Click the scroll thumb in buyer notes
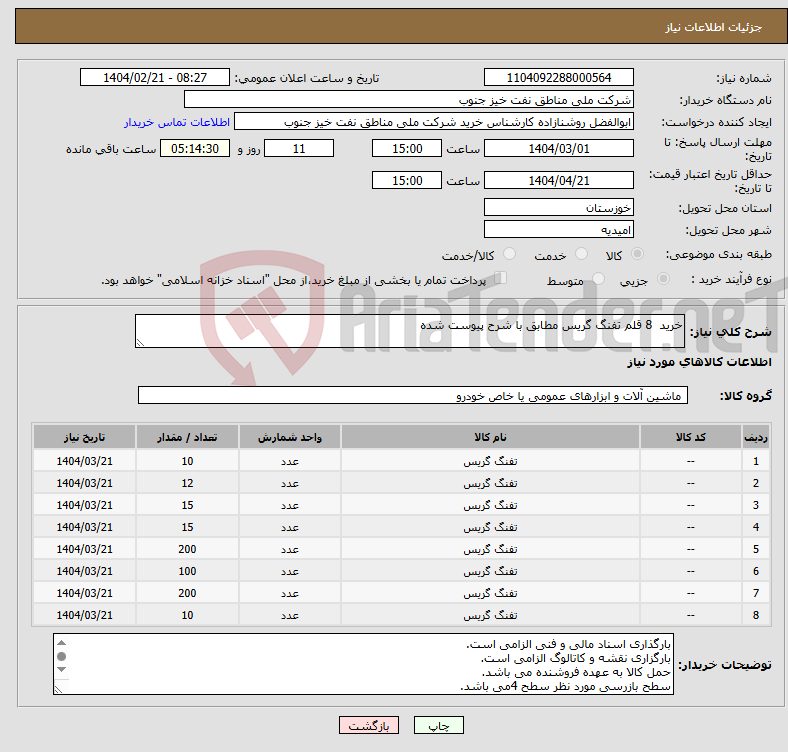Screen dimensions: 788x752 61,656
